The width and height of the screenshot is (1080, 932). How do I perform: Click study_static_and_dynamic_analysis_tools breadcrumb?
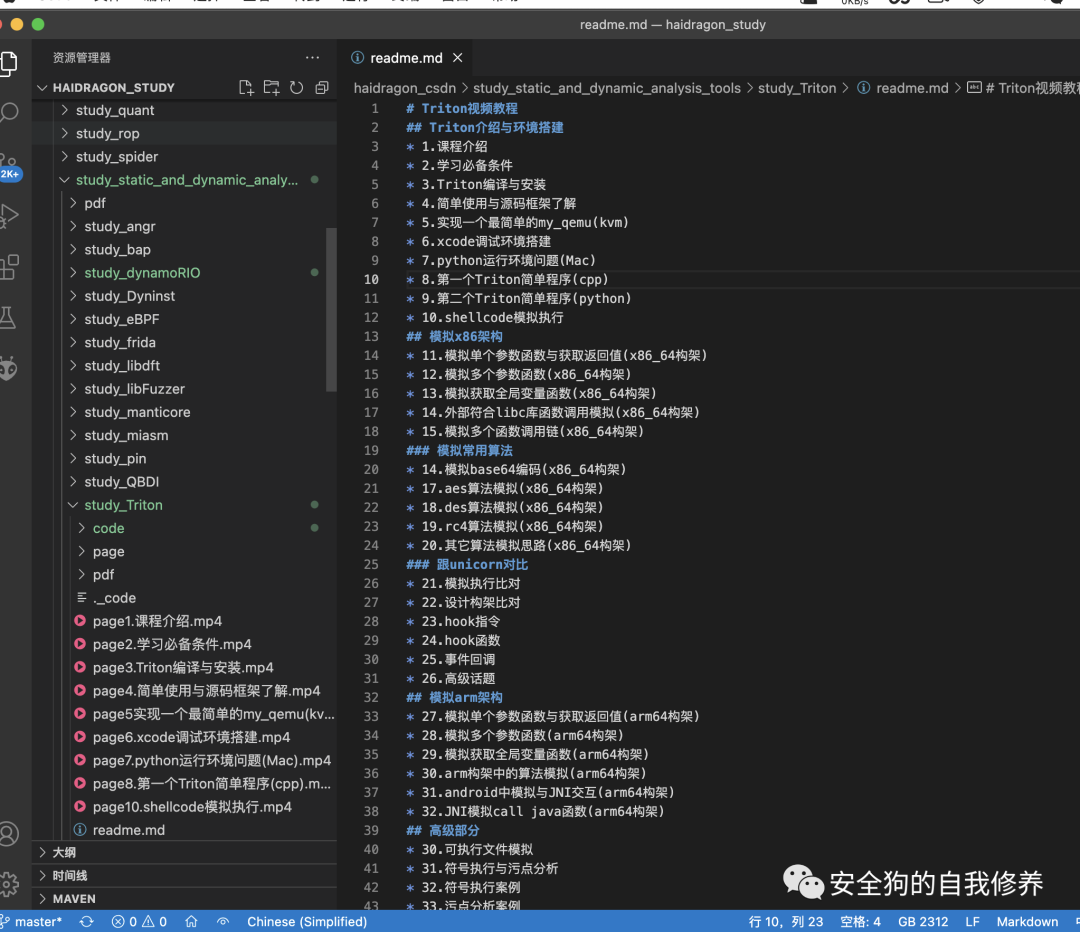[607, 88]
